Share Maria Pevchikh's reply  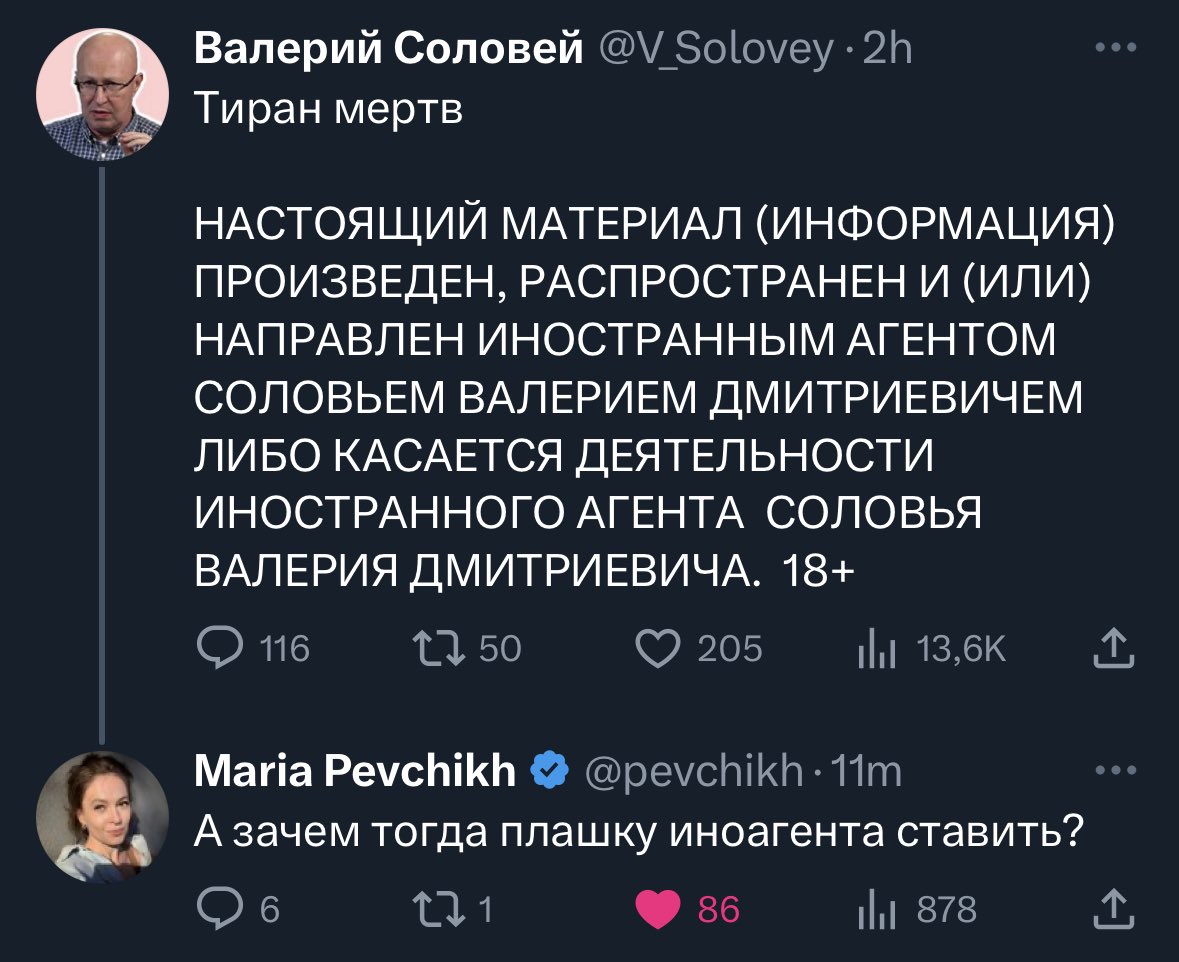click(x=1114, y=908)
